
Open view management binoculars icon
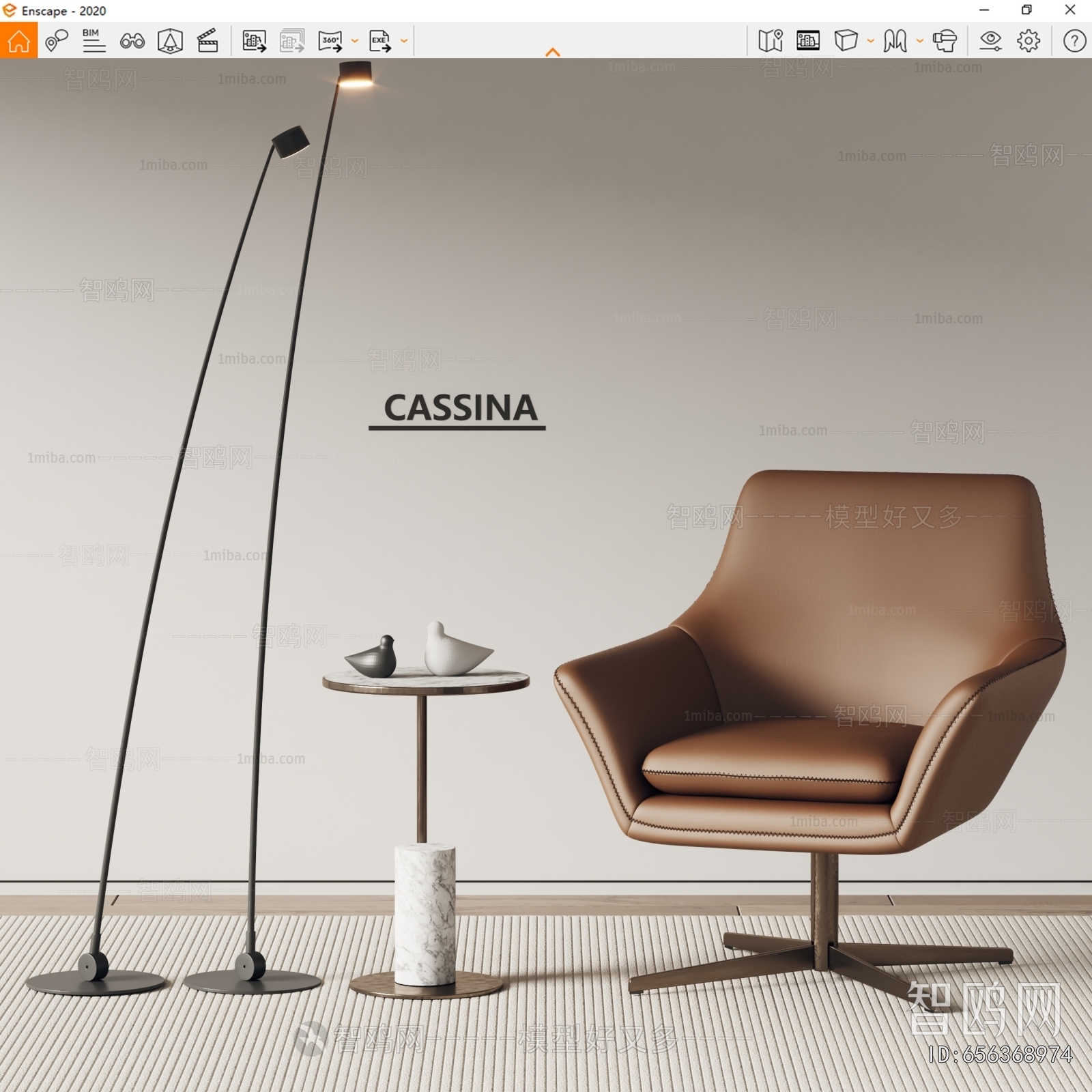[132, 41]
